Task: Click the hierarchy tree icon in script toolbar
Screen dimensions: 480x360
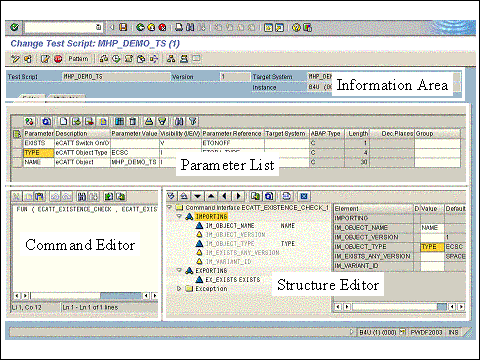Action: pyautogui.click(x=171, y=59)
